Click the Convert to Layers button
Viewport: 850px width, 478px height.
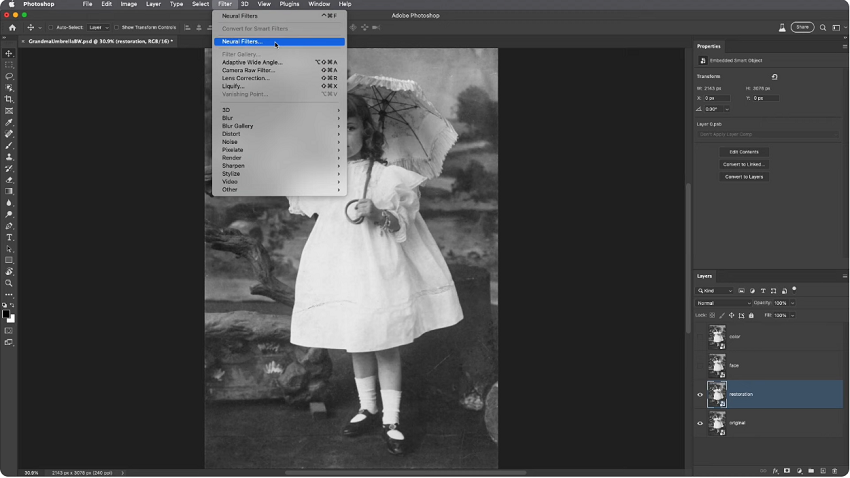click(744, 177)
